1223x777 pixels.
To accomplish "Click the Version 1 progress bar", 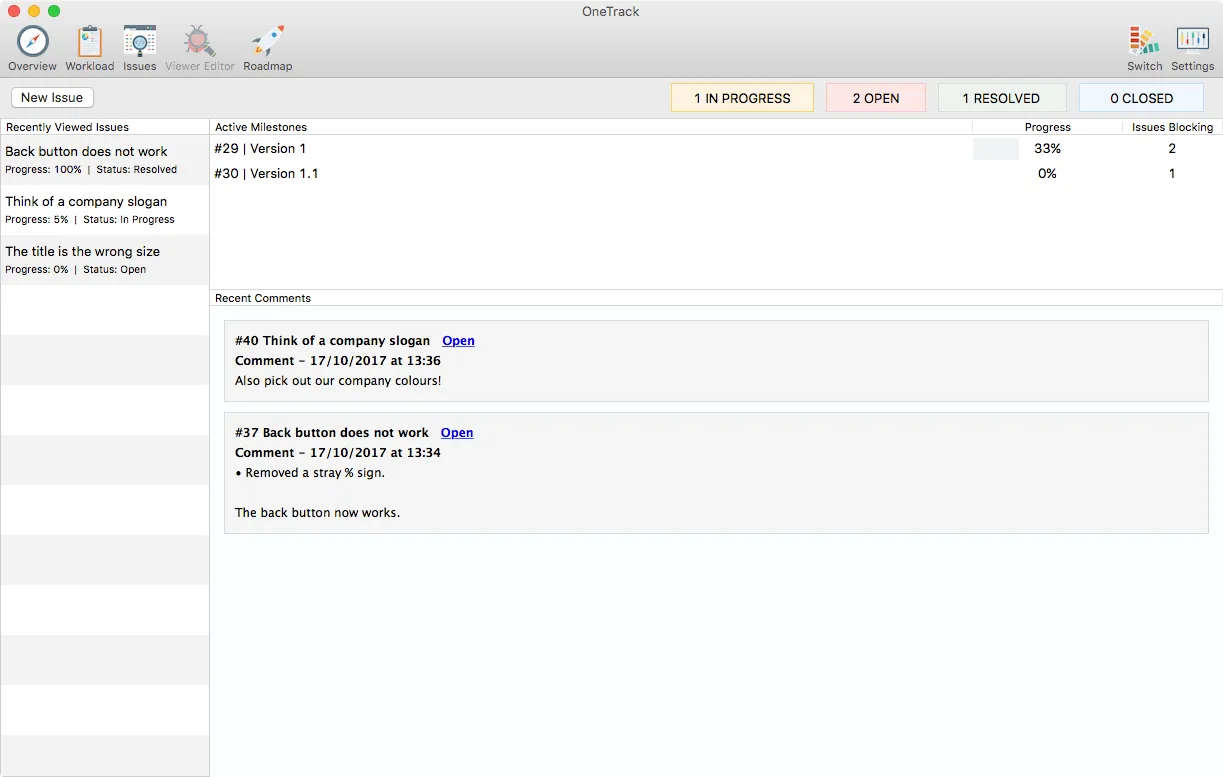I will (995, 148).
